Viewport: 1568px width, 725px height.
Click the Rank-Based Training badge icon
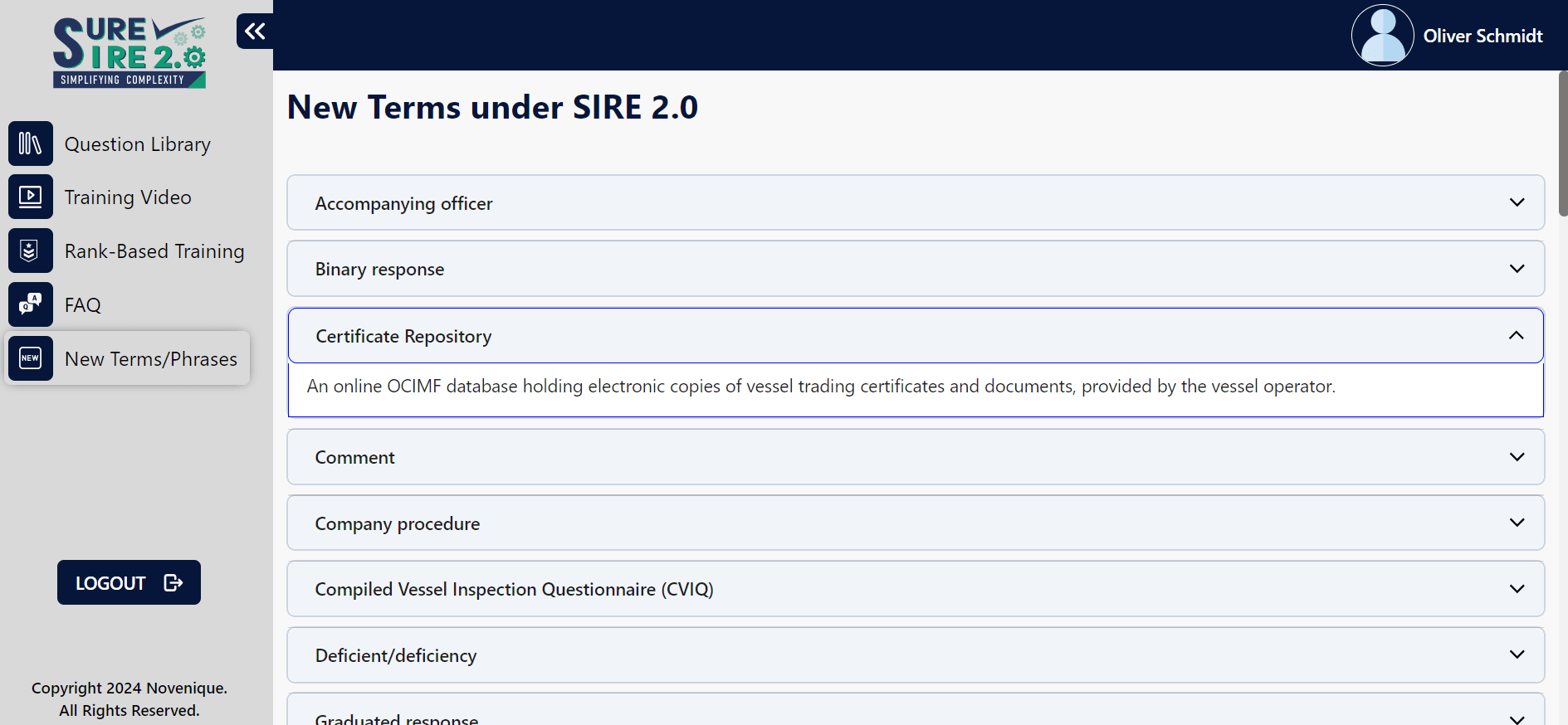(x=31, y=251)
